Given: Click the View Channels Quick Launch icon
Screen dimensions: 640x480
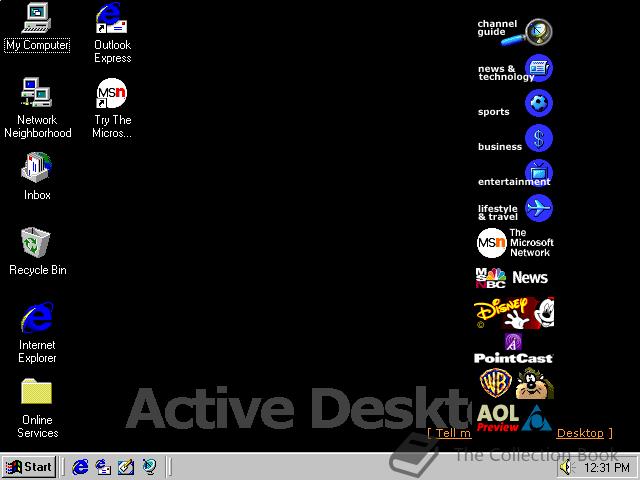Looking at the screenshot, I should [x=149, y=467].
